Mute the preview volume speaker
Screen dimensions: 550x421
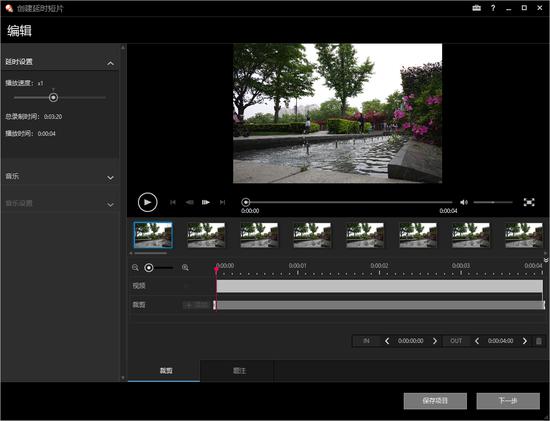pos(464,202)
